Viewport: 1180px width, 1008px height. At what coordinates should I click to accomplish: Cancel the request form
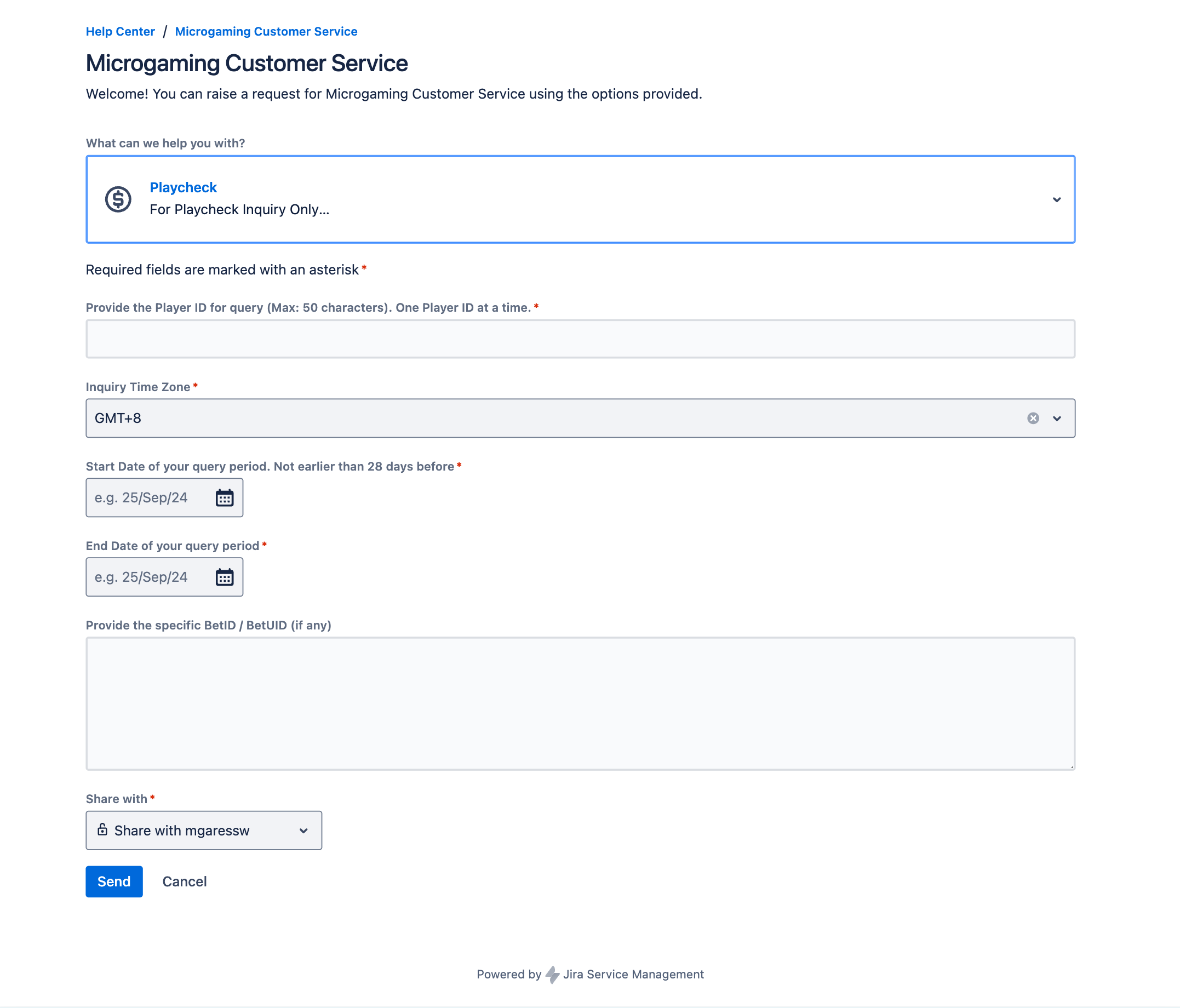coord(185,881)
